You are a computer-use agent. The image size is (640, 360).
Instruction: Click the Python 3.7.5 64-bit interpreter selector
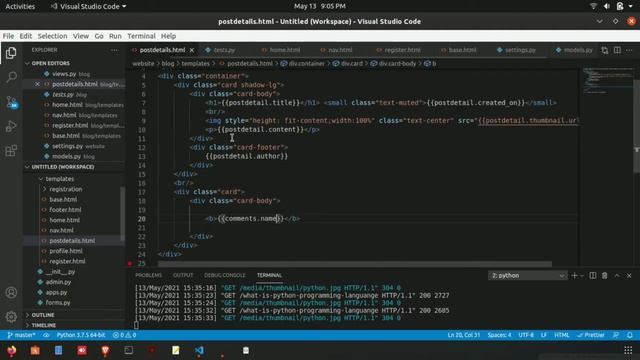80,335
